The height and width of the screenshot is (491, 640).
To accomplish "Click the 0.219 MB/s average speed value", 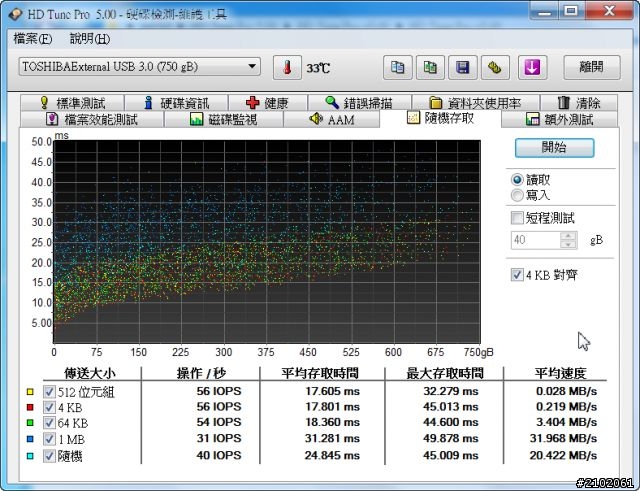I will [x=567, y=407].
